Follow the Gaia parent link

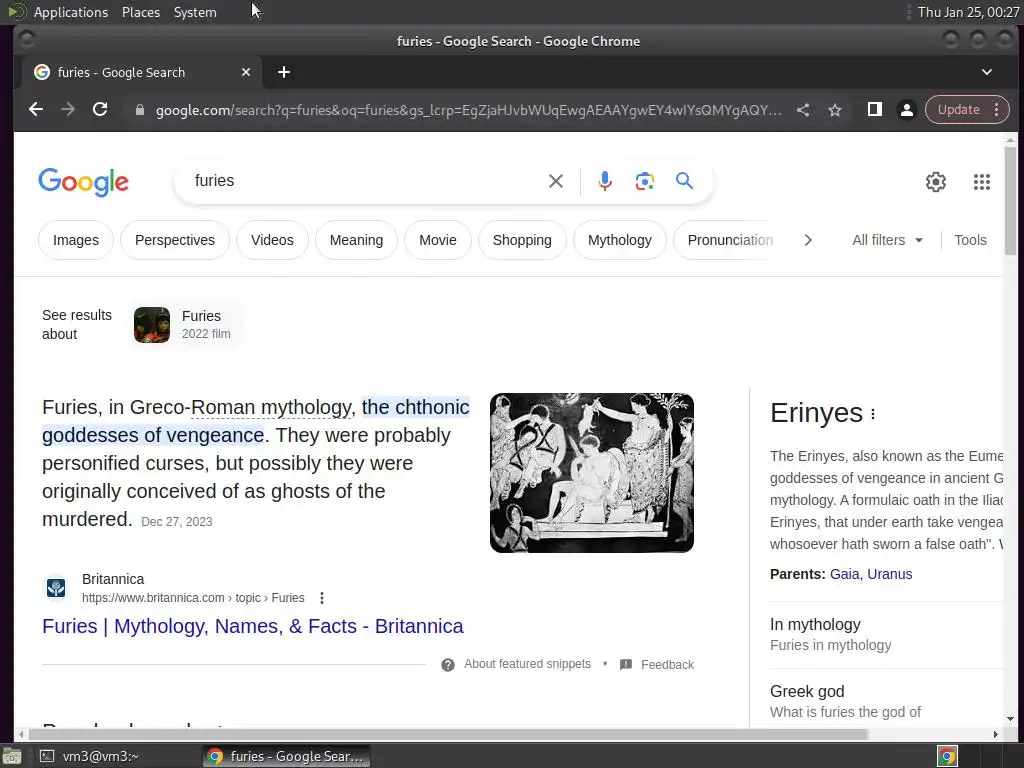[x=845, y=574]
